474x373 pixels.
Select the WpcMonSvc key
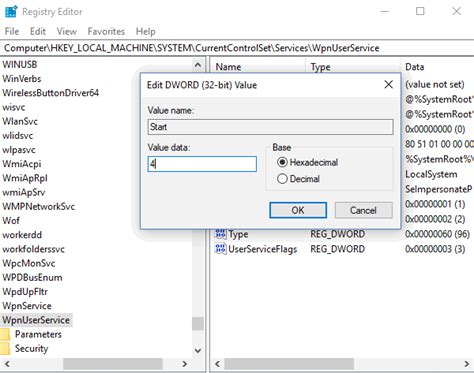[x=29, y=263]
